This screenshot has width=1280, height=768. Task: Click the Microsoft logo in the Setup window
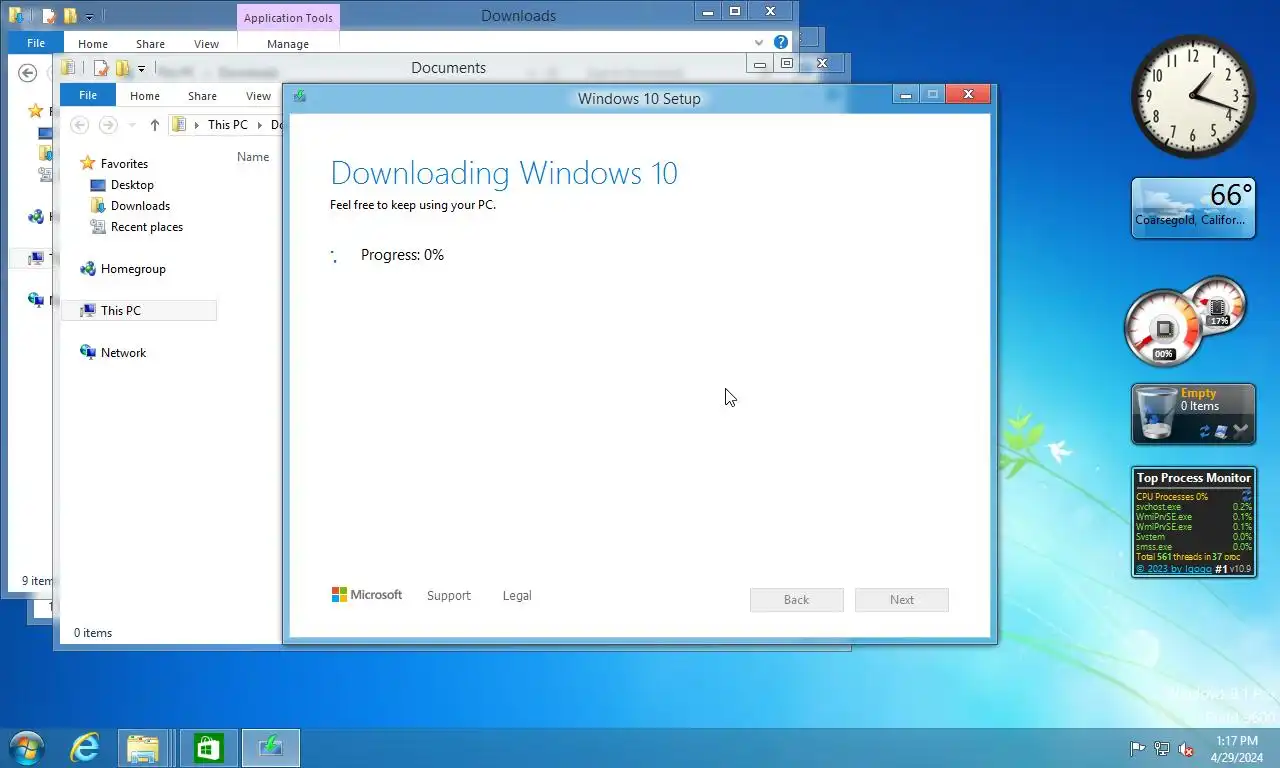point(367,595)
